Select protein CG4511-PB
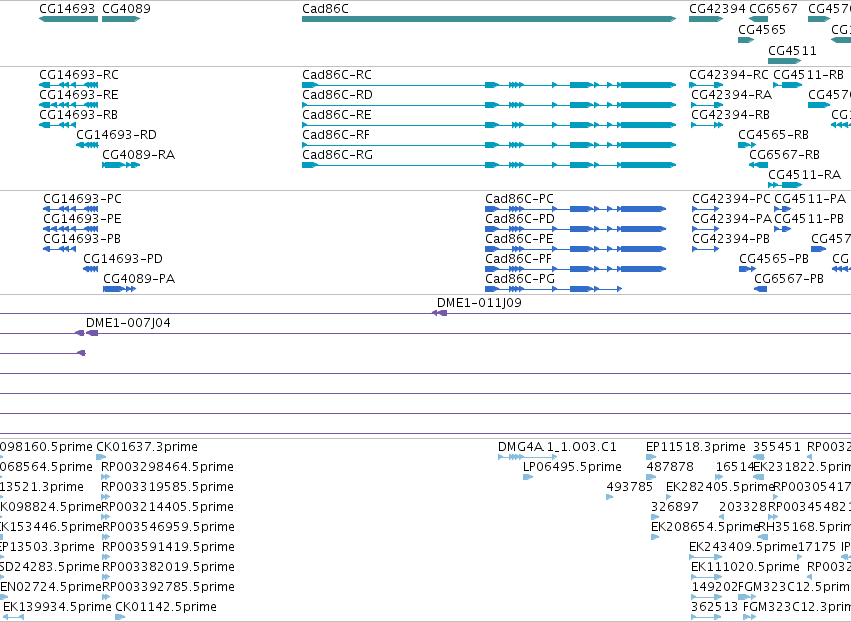The height and width of the screenshot is (622, 851). click(x=783, y=229)
